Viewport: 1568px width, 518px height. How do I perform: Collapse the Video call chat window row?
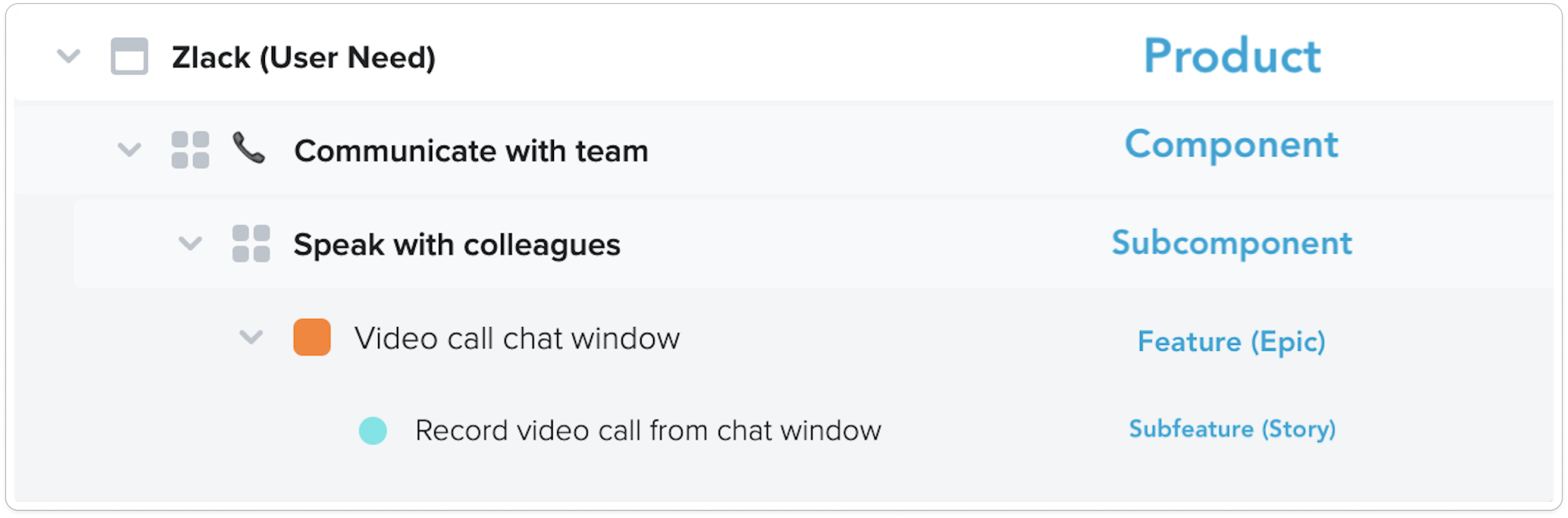(x=251, y=337)
